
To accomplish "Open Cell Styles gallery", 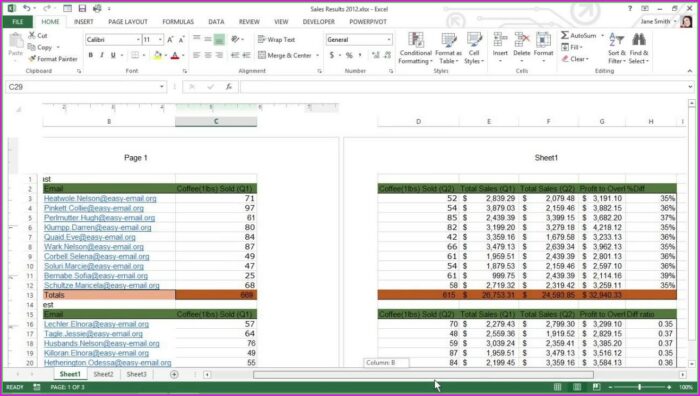I will pos(474,48).
